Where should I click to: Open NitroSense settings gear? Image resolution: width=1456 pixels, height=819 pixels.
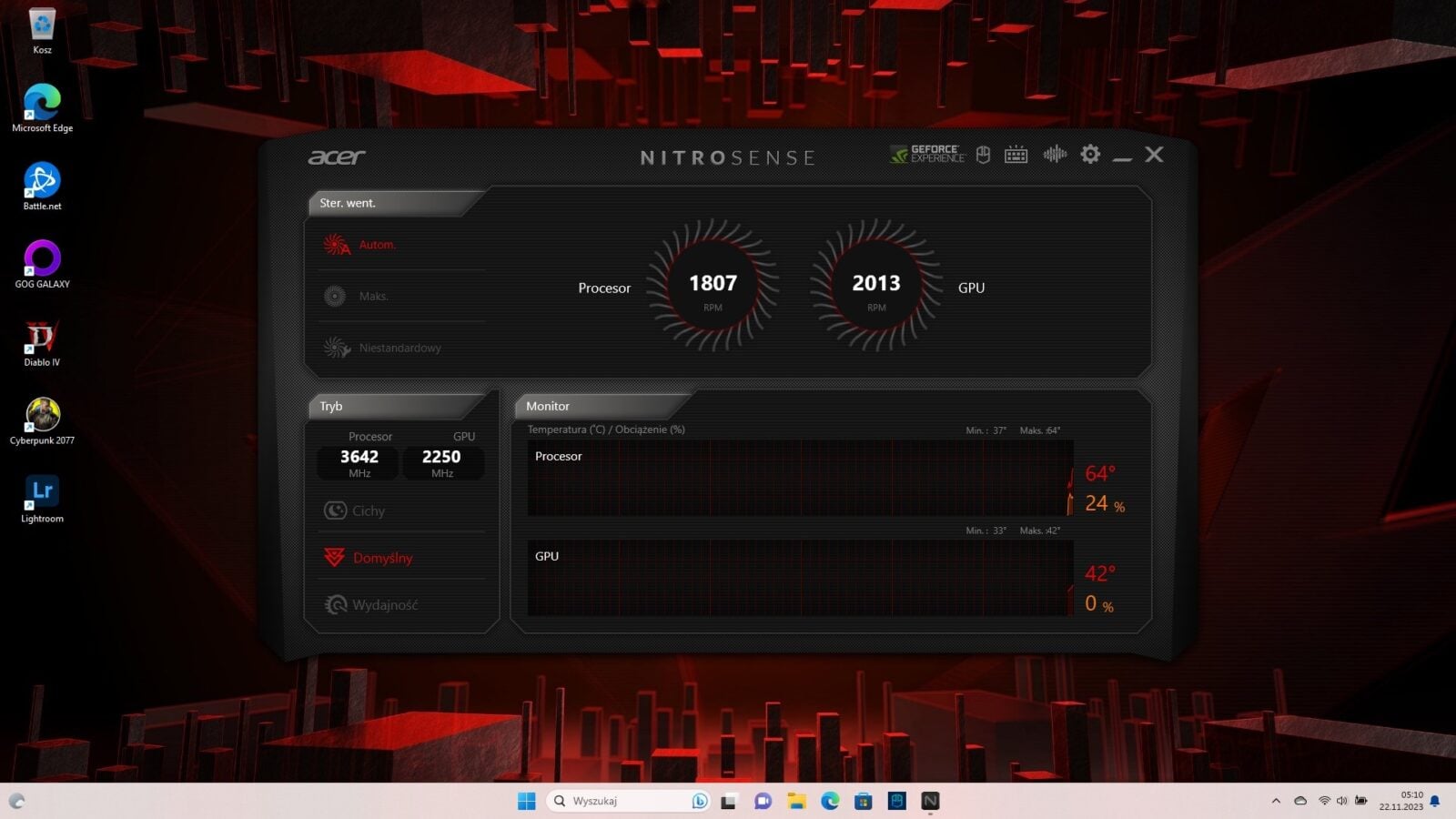tap(1090, 155)
